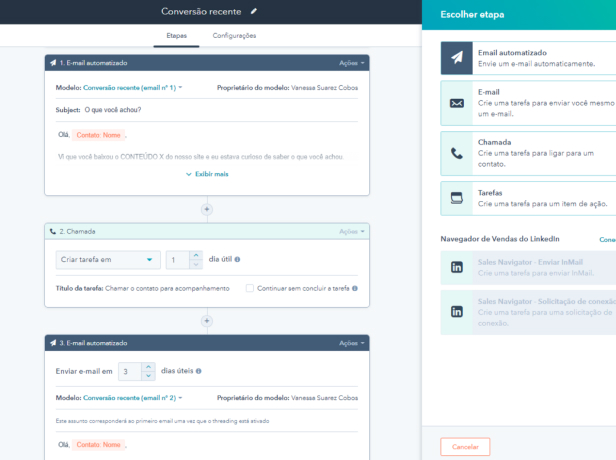The image size is (616, 460).
Task: Select the Tarefas task icon
Action: point(457,197)
